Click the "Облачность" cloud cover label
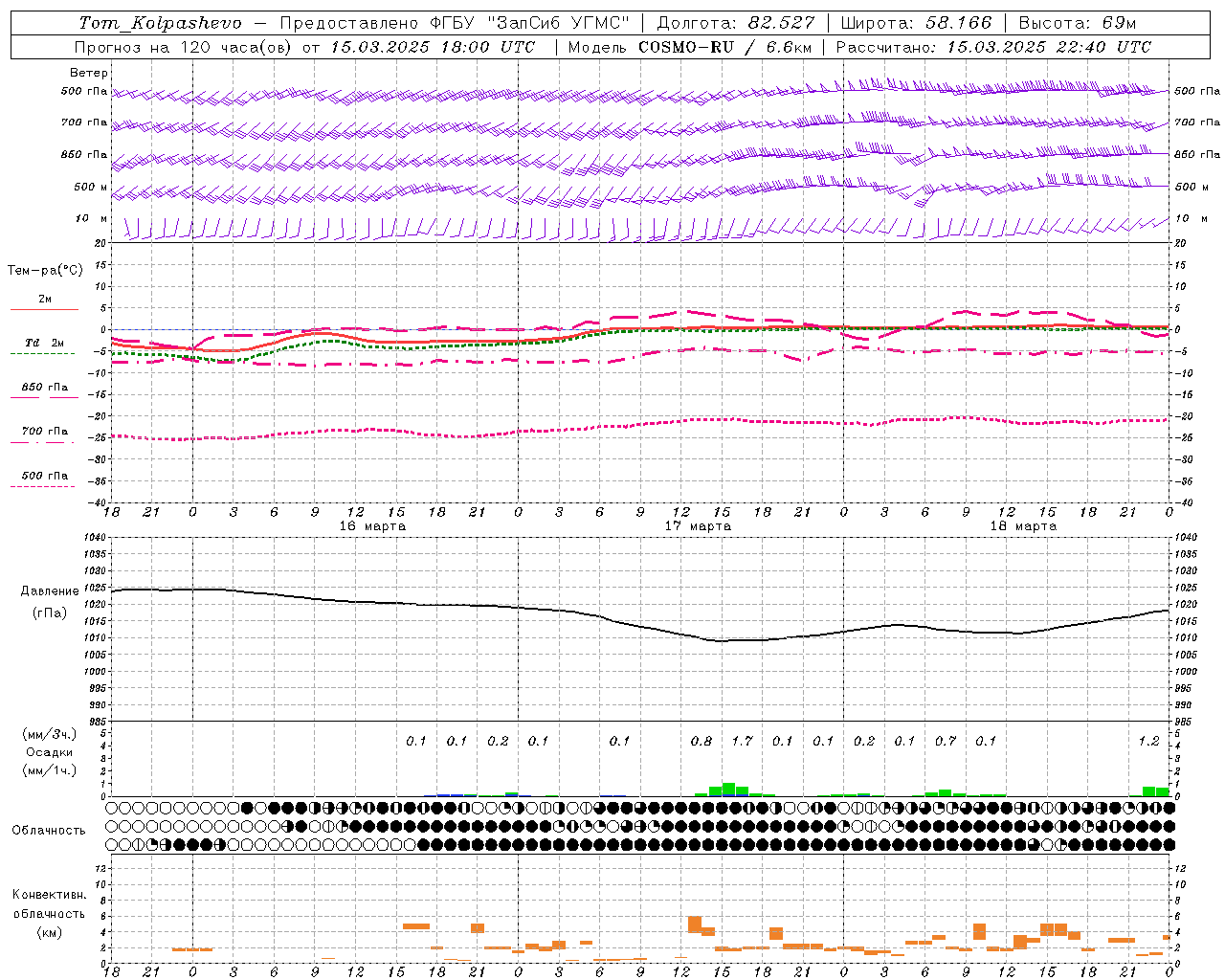The width and height of the screenshot is (1225, 980). (x=48, y=831)
